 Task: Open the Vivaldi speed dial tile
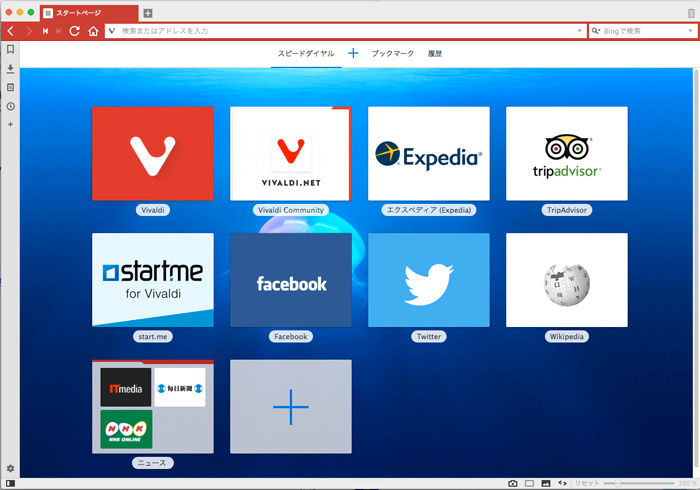(x=153, y=154)
